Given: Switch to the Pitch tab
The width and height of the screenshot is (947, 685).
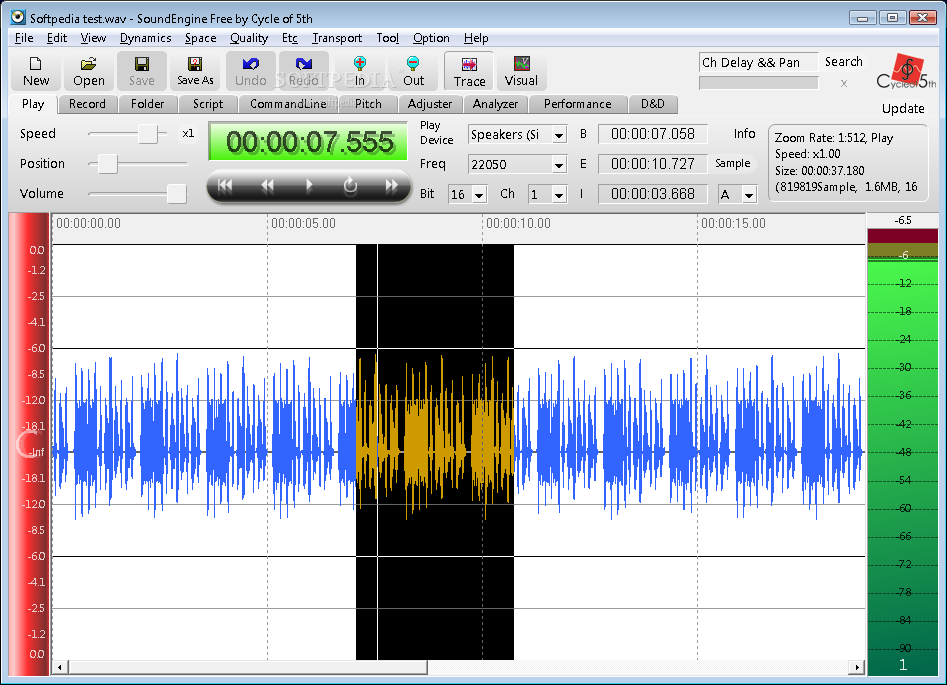Looking at the screenshot, I should tap(368, 104).
